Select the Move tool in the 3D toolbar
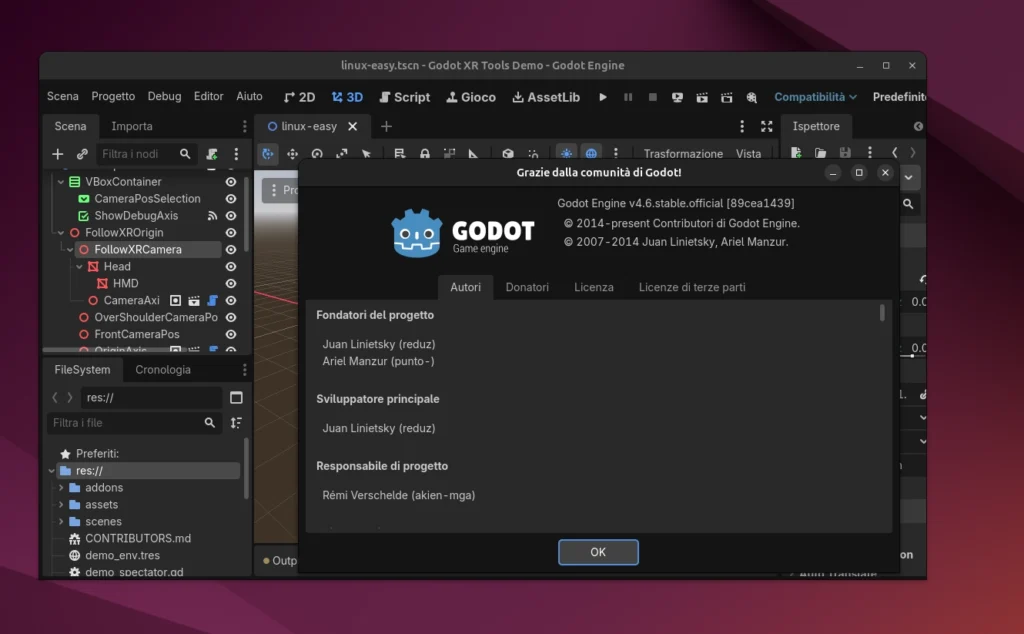This screenshot has height=634, width=1024. coord(292,153)
